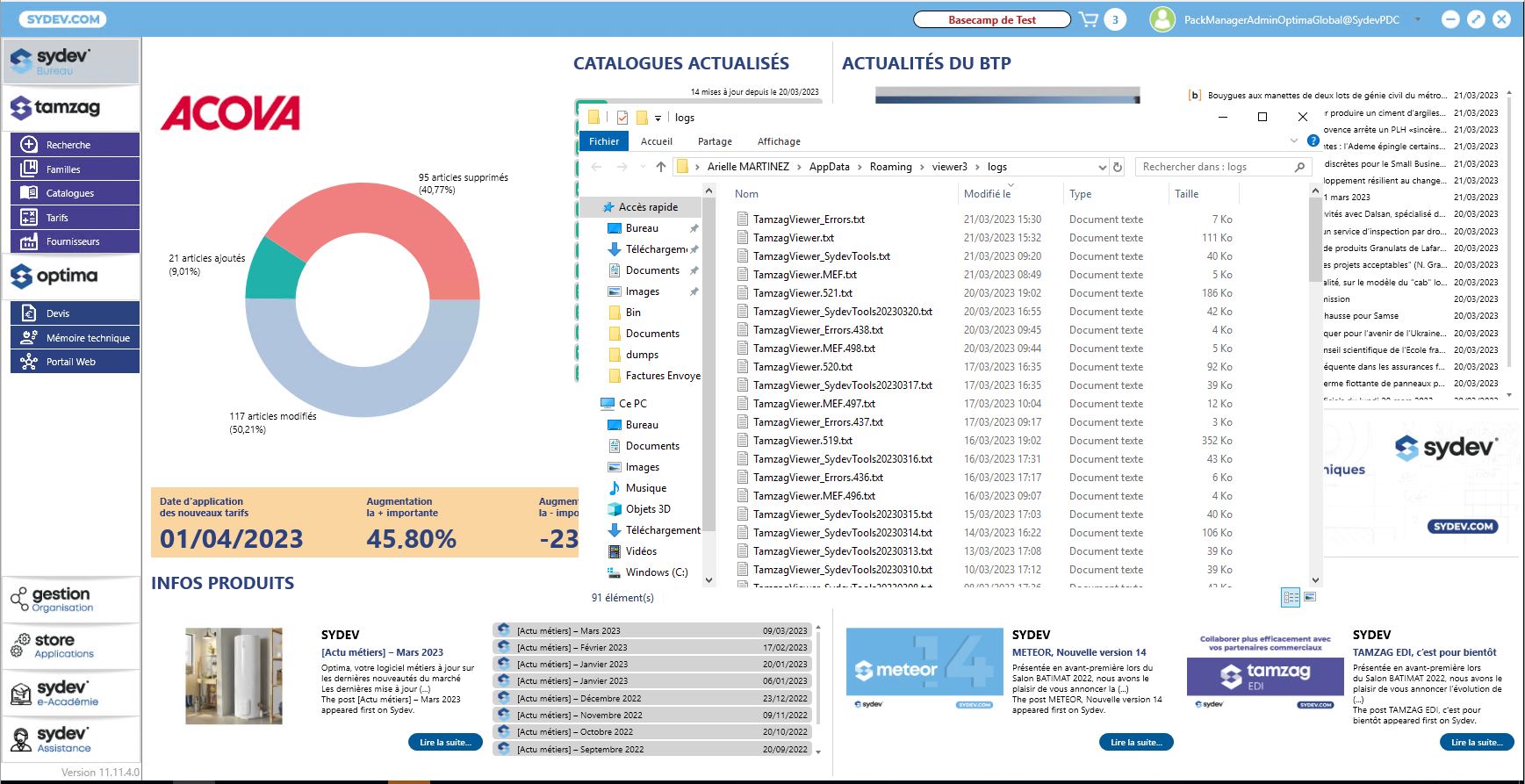Open the Optima module logo
Image resolution: width=1525 pixels, height=784 pixels.
[x=71, y=277]
